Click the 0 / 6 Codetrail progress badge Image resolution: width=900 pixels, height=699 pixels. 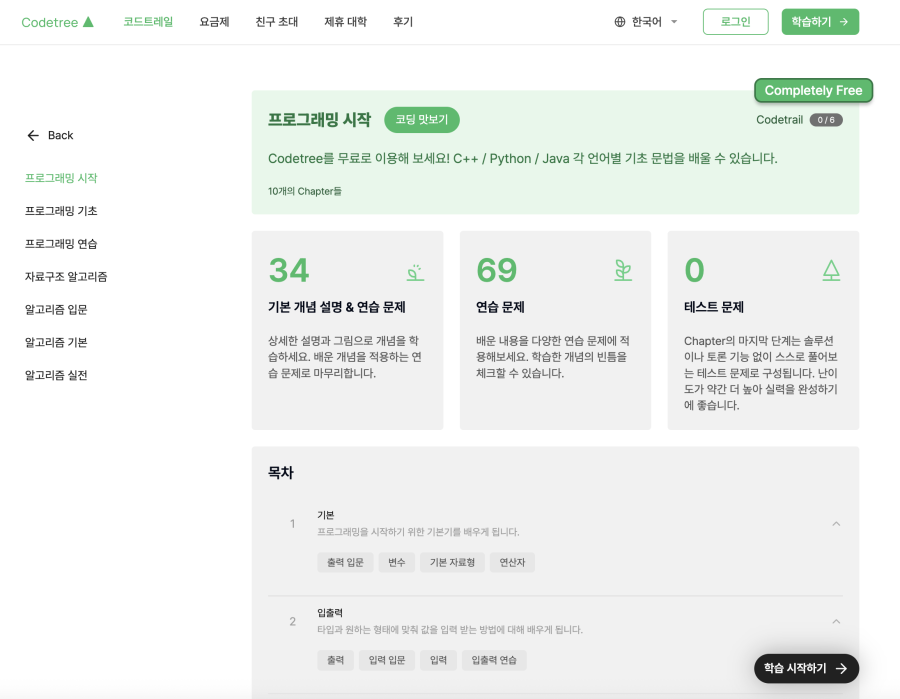pyautogui.click(x=826, y=120)
